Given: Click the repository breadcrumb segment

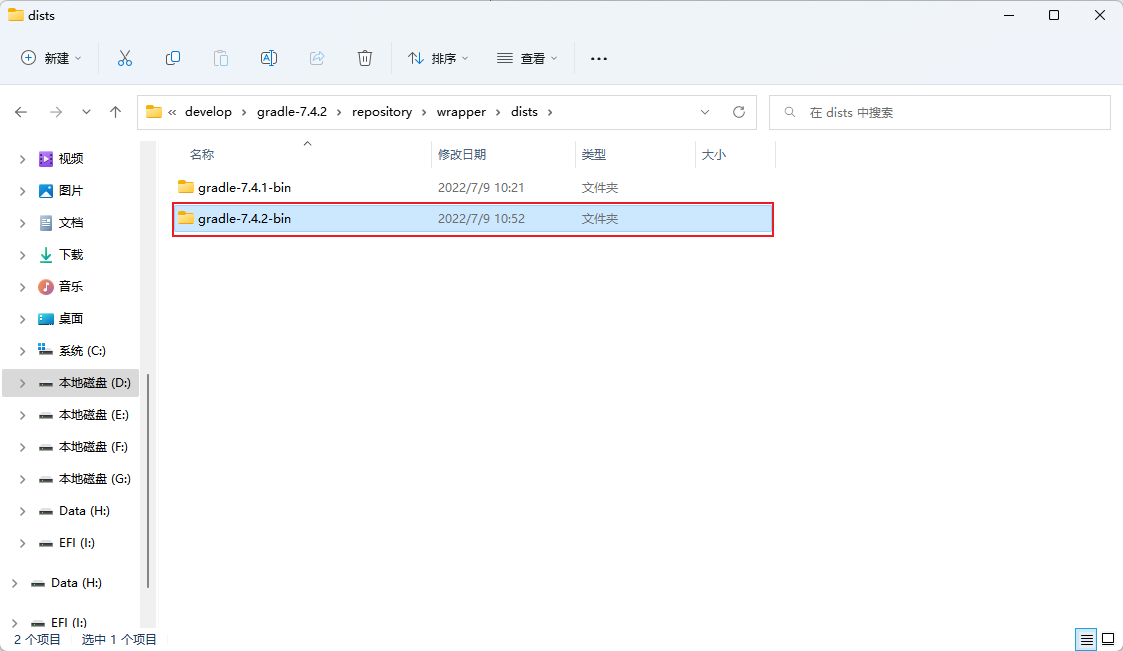Looking at the screenshot, I should (382, 112).
